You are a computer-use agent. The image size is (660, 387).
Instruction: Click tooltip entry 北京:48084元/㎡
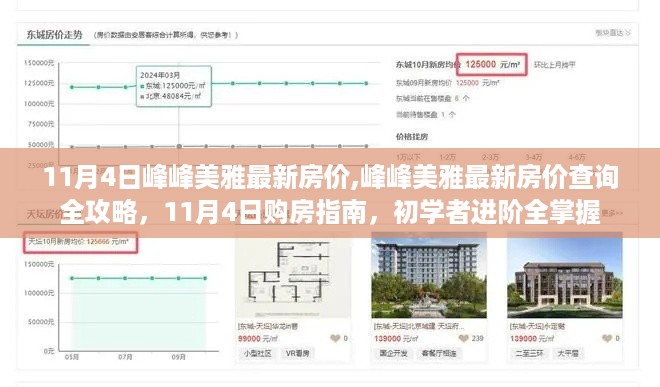click(170, 96)
